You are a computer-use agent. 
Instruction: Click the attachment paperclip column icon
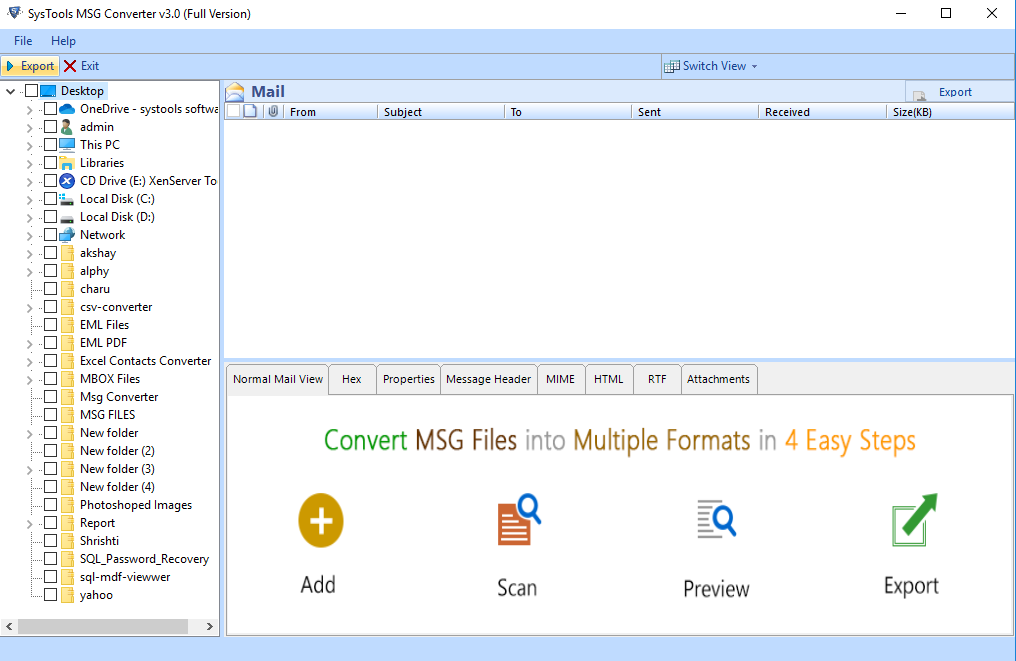tap(272, 112)
